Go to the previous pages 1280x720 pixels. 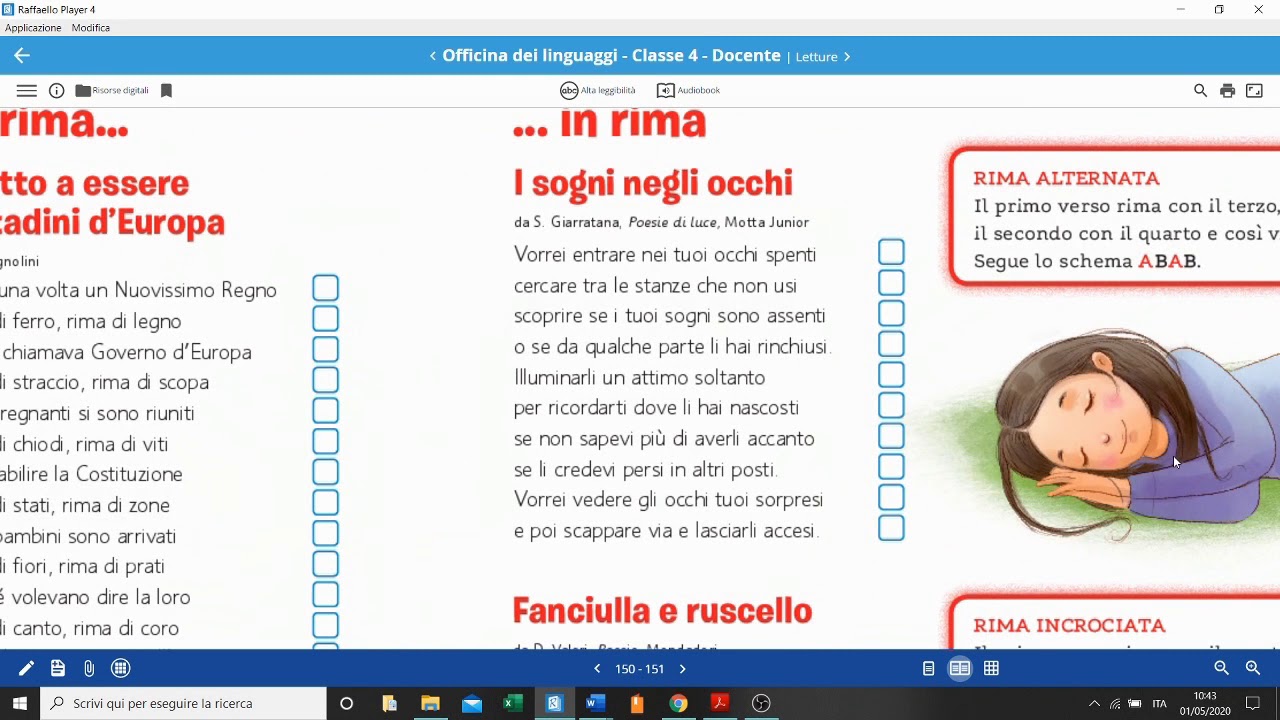pos(597,669)
